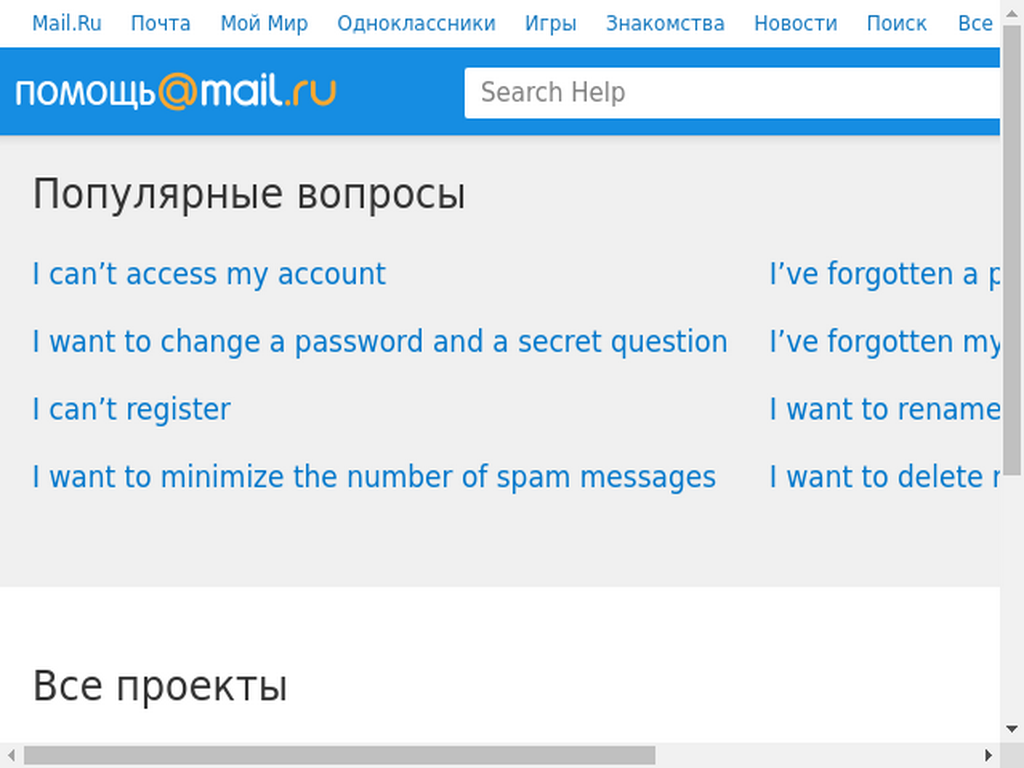Open Одноклассники from the top navigation
1024x768 pixels.
pyautogui.click(x=416, y=24)
